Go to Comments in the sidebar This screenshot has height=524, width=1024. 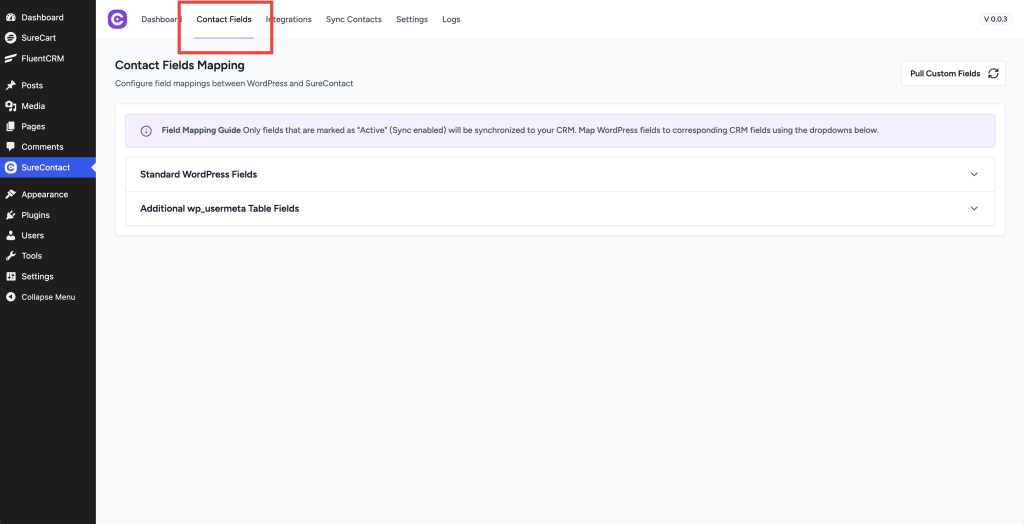(48, 147)
